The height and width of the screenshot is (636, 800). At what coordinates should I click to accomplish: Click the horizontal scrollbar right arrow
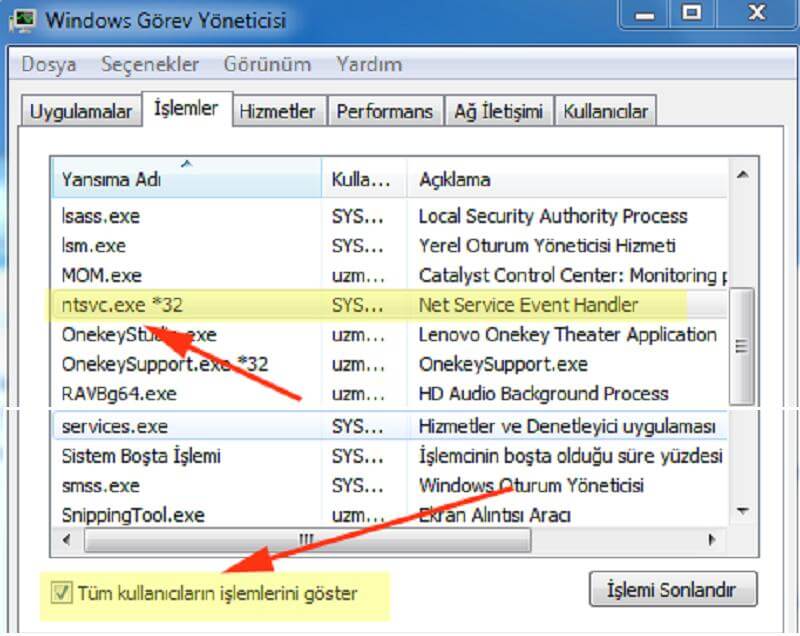(x=712, y=540)
